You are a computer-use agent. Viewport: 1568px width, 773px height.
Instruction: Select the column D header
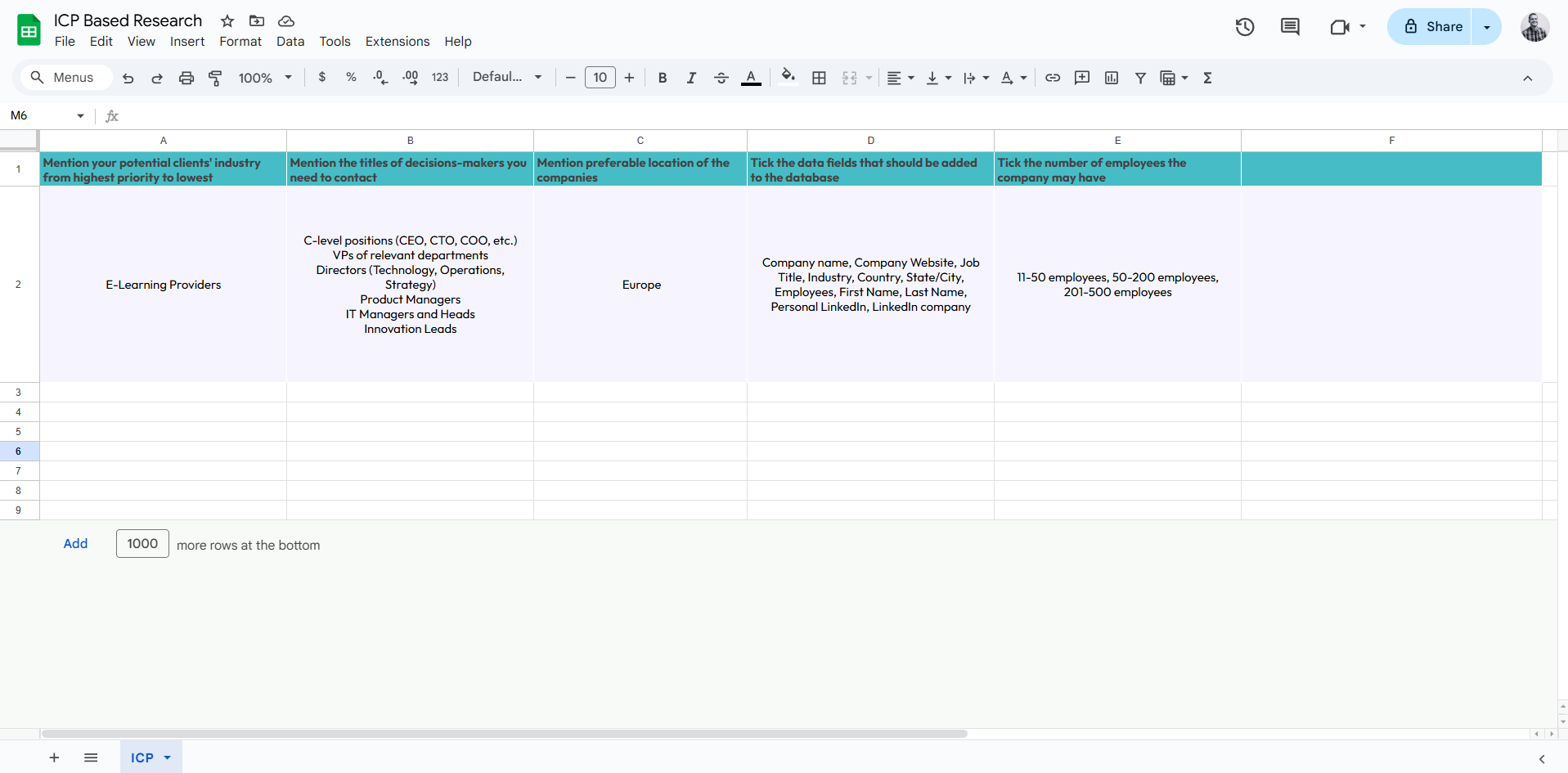pos(870,141)
